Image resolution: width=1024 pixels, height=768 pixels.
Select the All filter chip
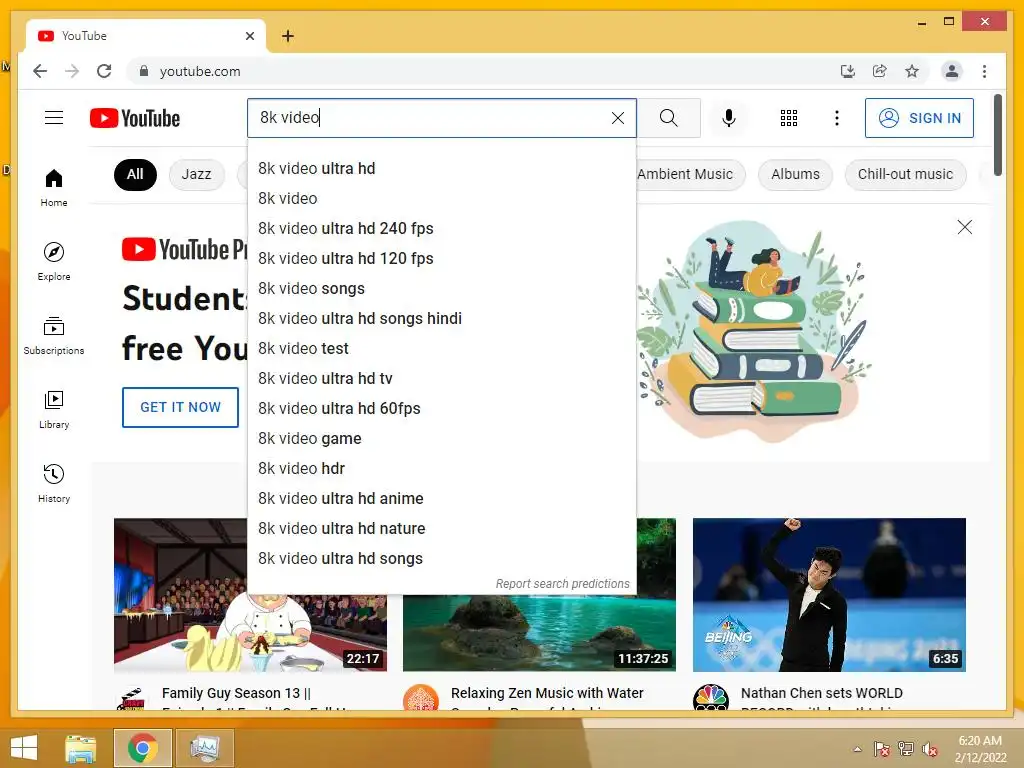(135, 174)
